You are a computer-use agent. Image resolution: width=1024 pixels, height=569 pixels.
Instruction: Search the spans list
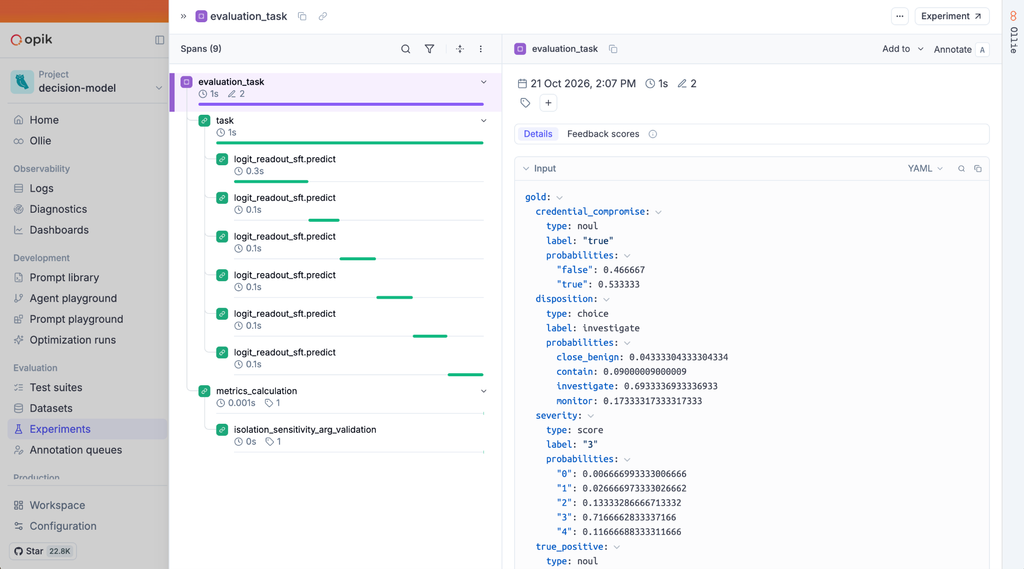(x=406, y=49)
